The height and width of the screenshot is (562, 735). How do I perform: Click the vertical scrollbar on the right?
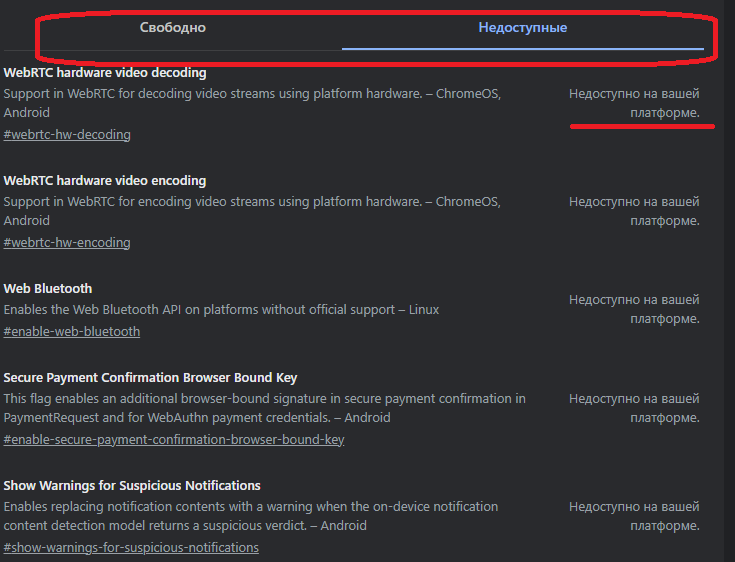729,281
